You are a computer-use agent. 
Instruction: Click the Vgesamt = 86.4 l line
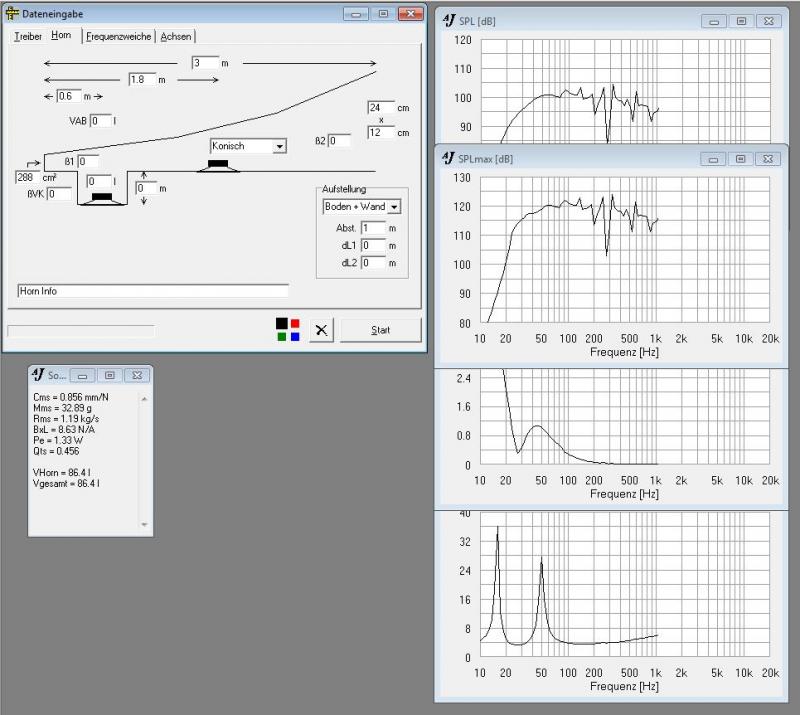66,484
